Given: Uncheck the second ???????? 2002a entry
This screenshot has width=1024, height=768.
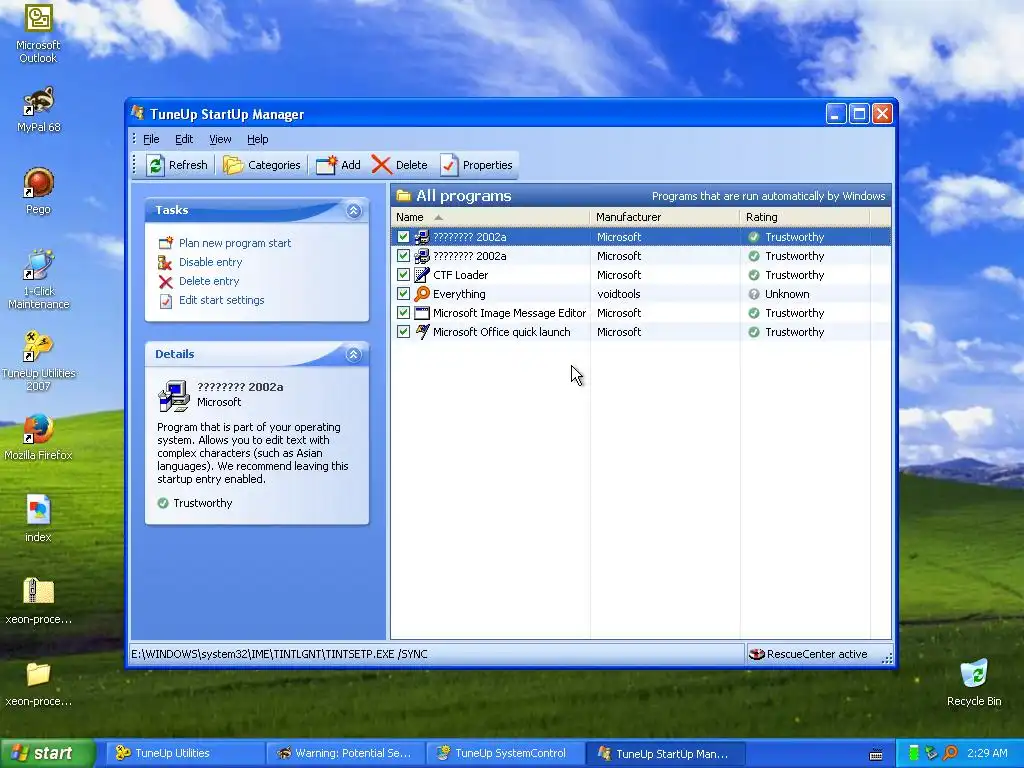Looking at the screenshot, I should (x=404, y=256).
